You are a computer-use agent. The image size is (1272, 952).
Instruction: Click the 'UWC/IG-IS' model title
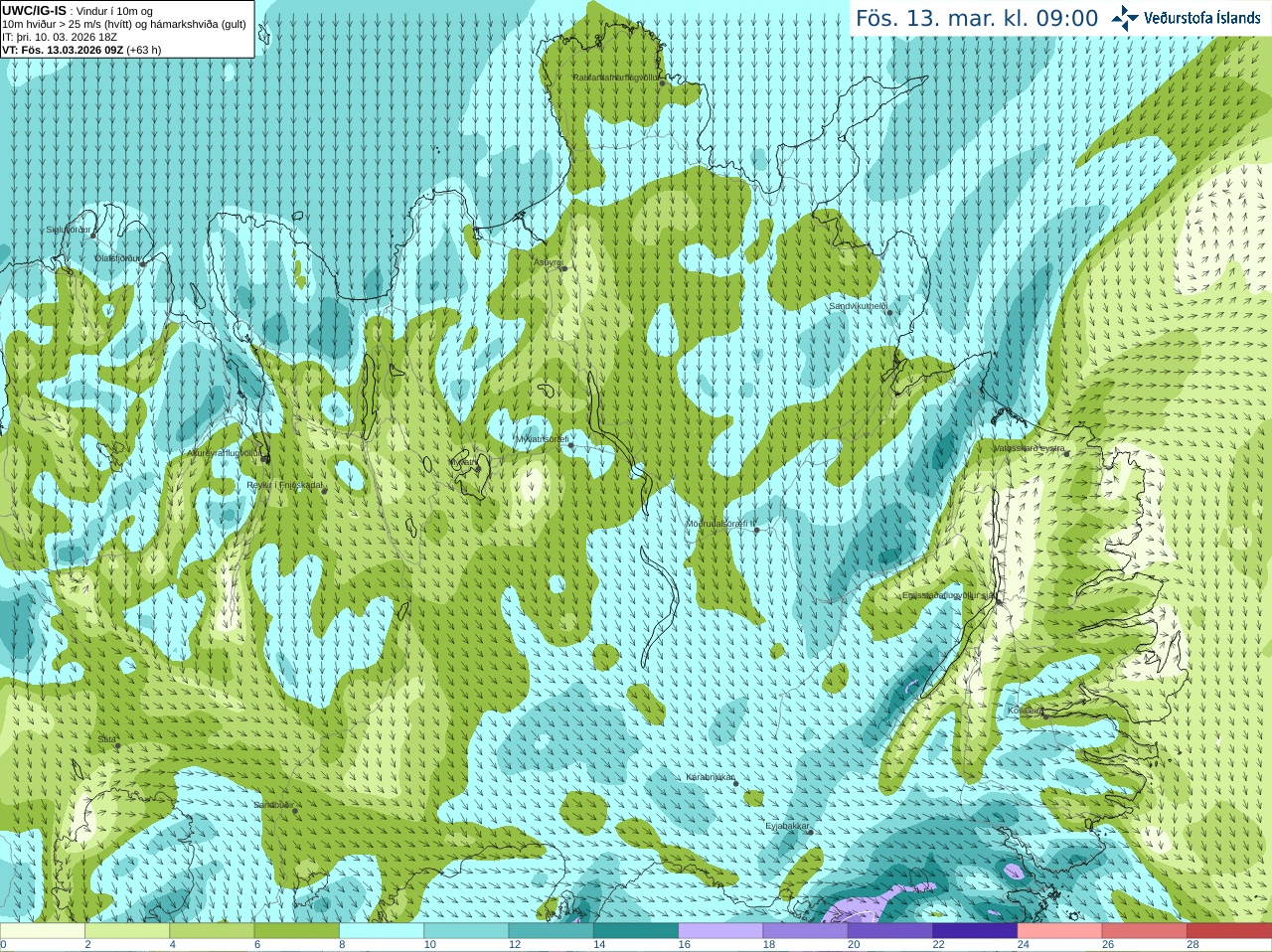[x=34, y=11]
